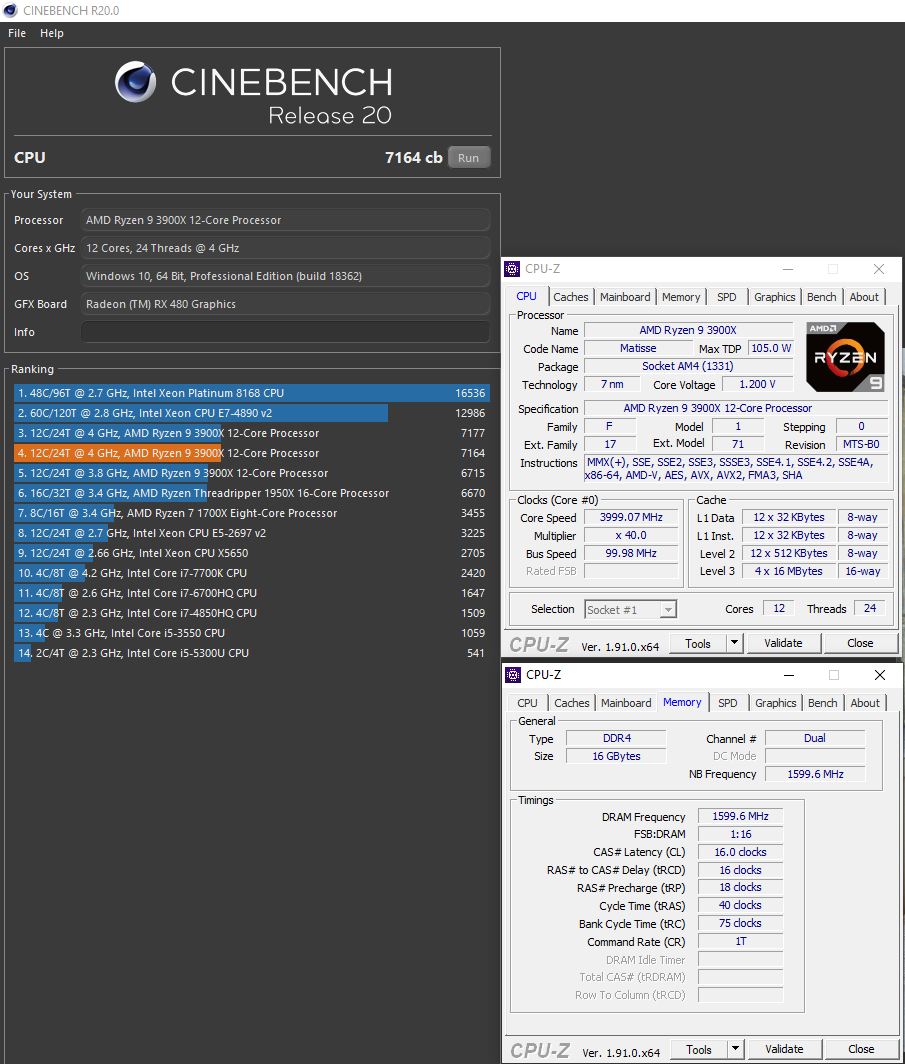Click Validate in the memory CPU-Z window
The image size is (905, 1064).
coord(784,1049)
